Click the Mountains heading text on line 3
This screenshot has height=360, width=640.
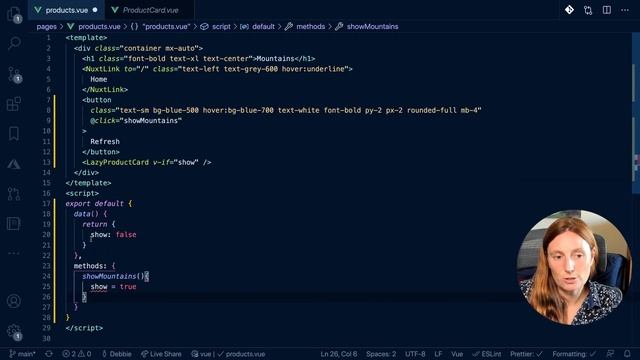tap(275, 58)
